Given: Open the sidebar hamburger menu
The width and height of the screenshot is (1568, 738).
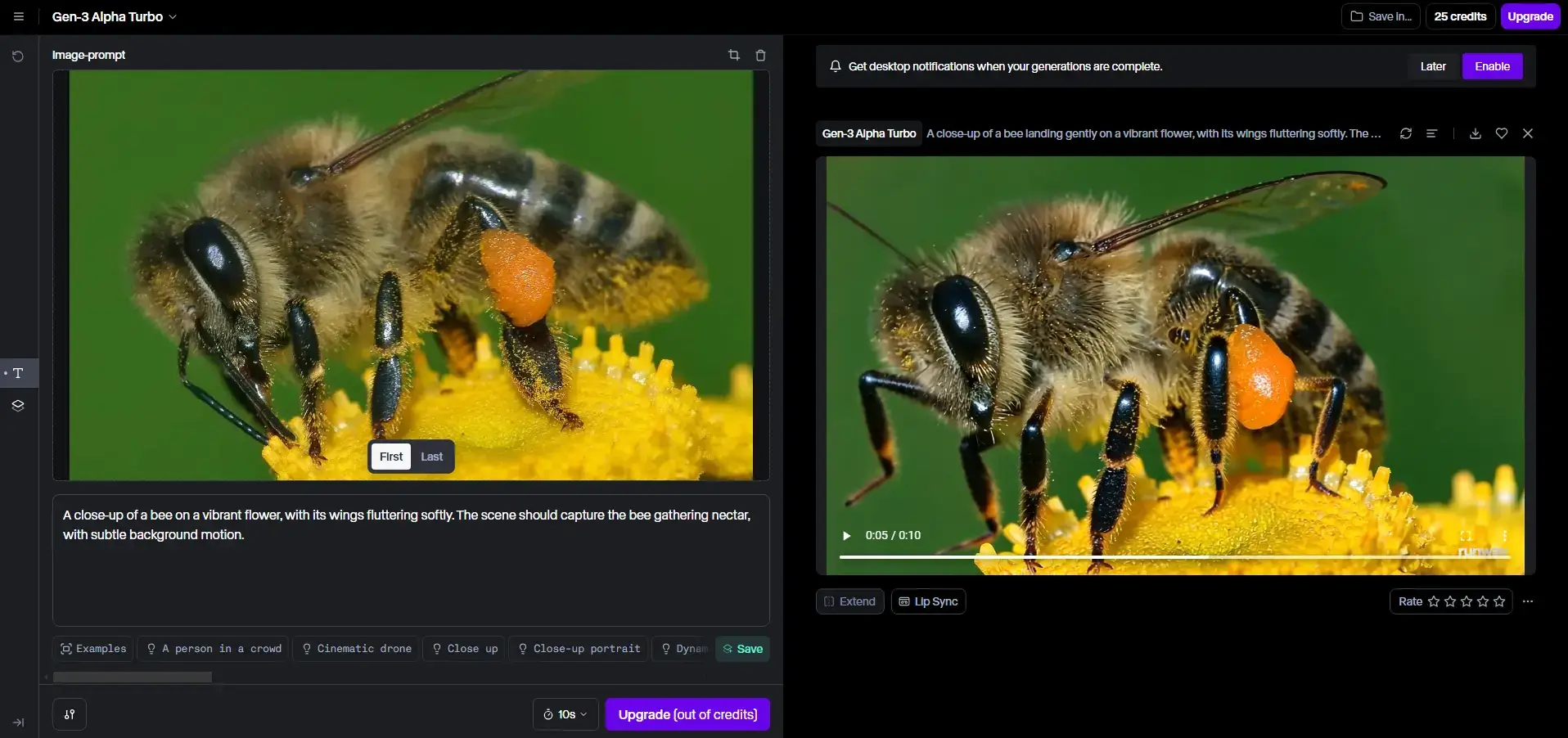Looking at the screenshot, I should click(18, 16).
